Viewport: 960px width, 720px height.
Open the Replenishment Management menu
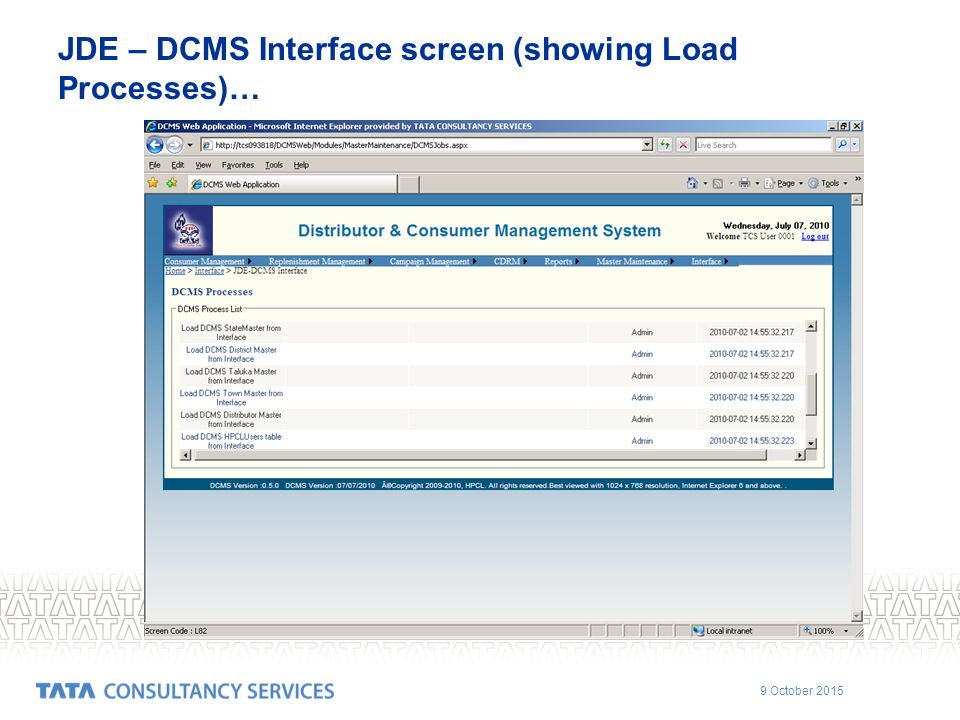pyautogui.click(x=320, y=261)
